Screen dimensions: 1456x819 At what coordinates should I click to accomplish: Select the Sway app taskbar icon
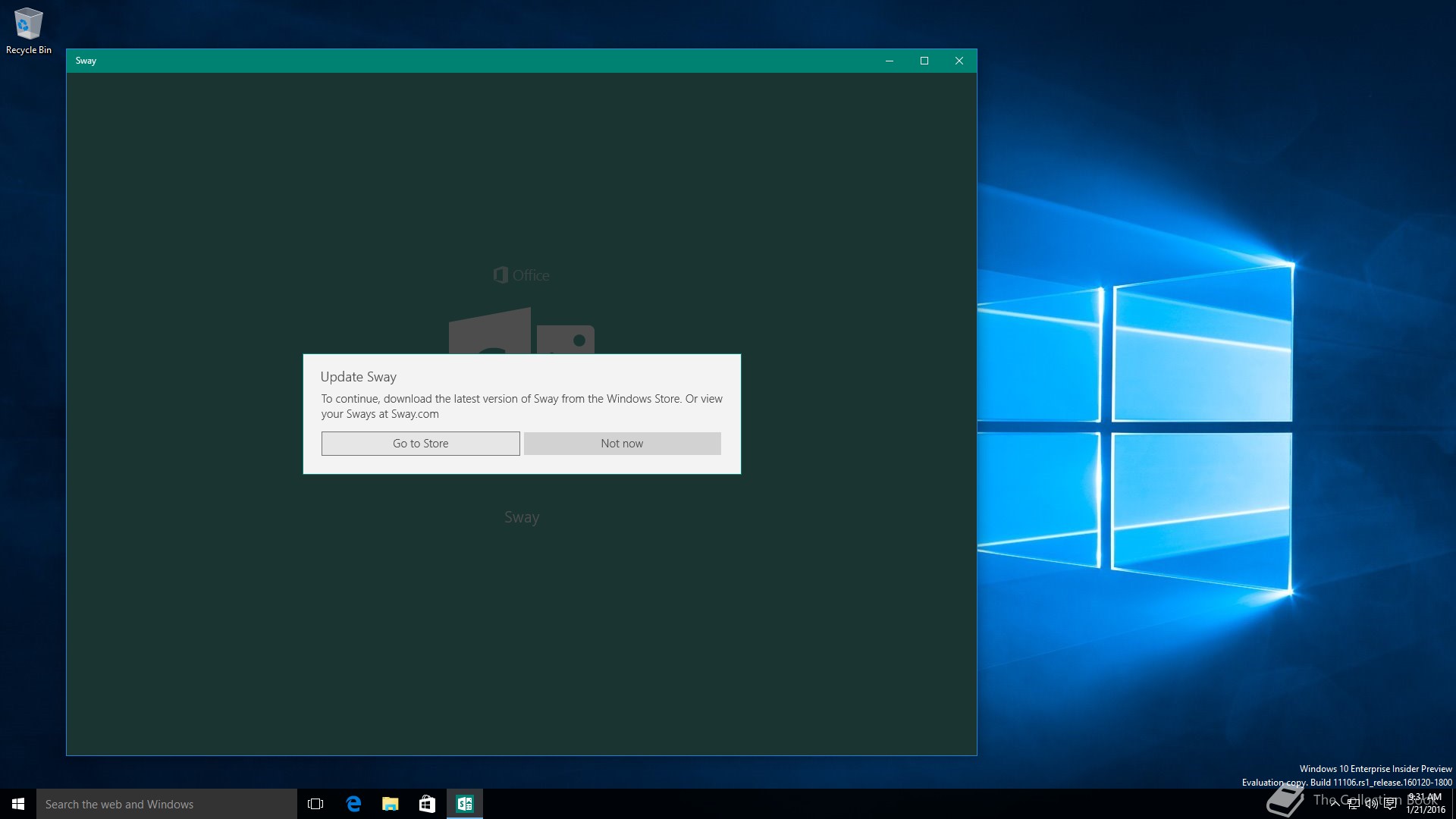click(464, 804)
